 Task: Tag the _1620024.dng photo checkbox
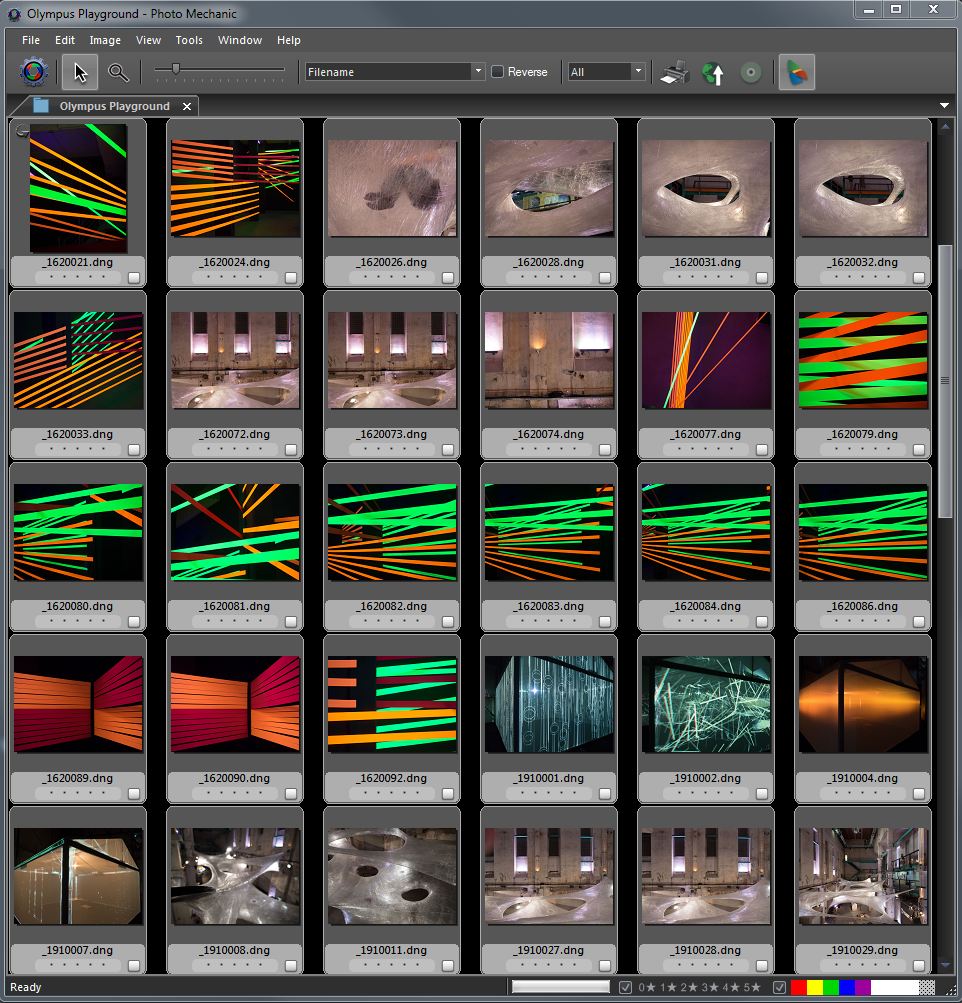click(291, 278)
